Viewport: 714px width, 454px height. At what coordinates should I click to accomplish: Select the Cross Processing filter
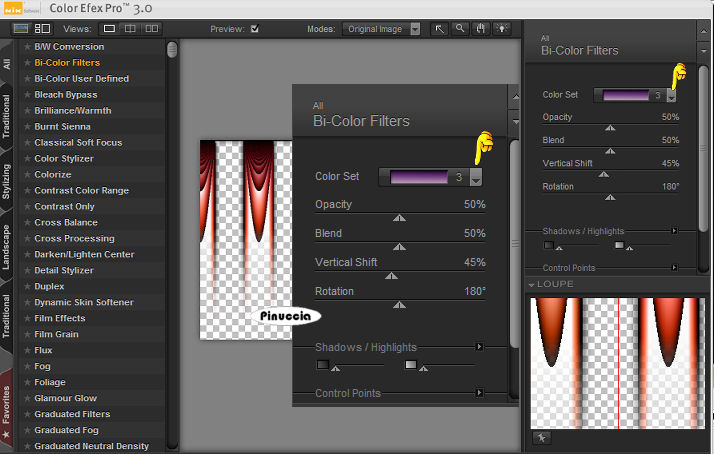(x=74, y=238)
